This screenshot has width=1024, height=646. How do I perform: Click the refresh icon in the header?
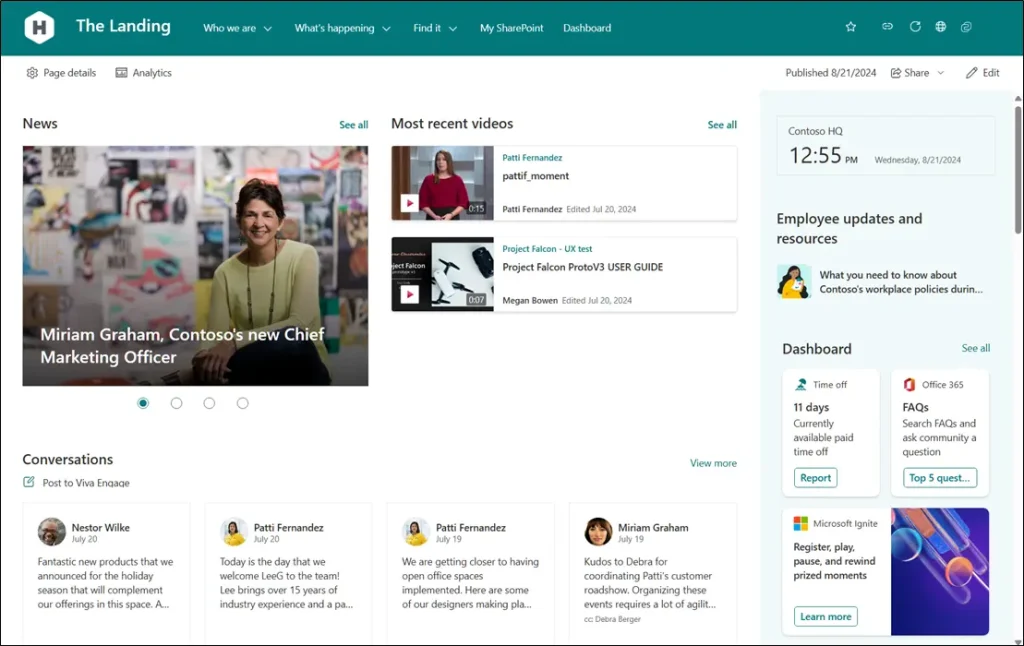click(914, 27)
